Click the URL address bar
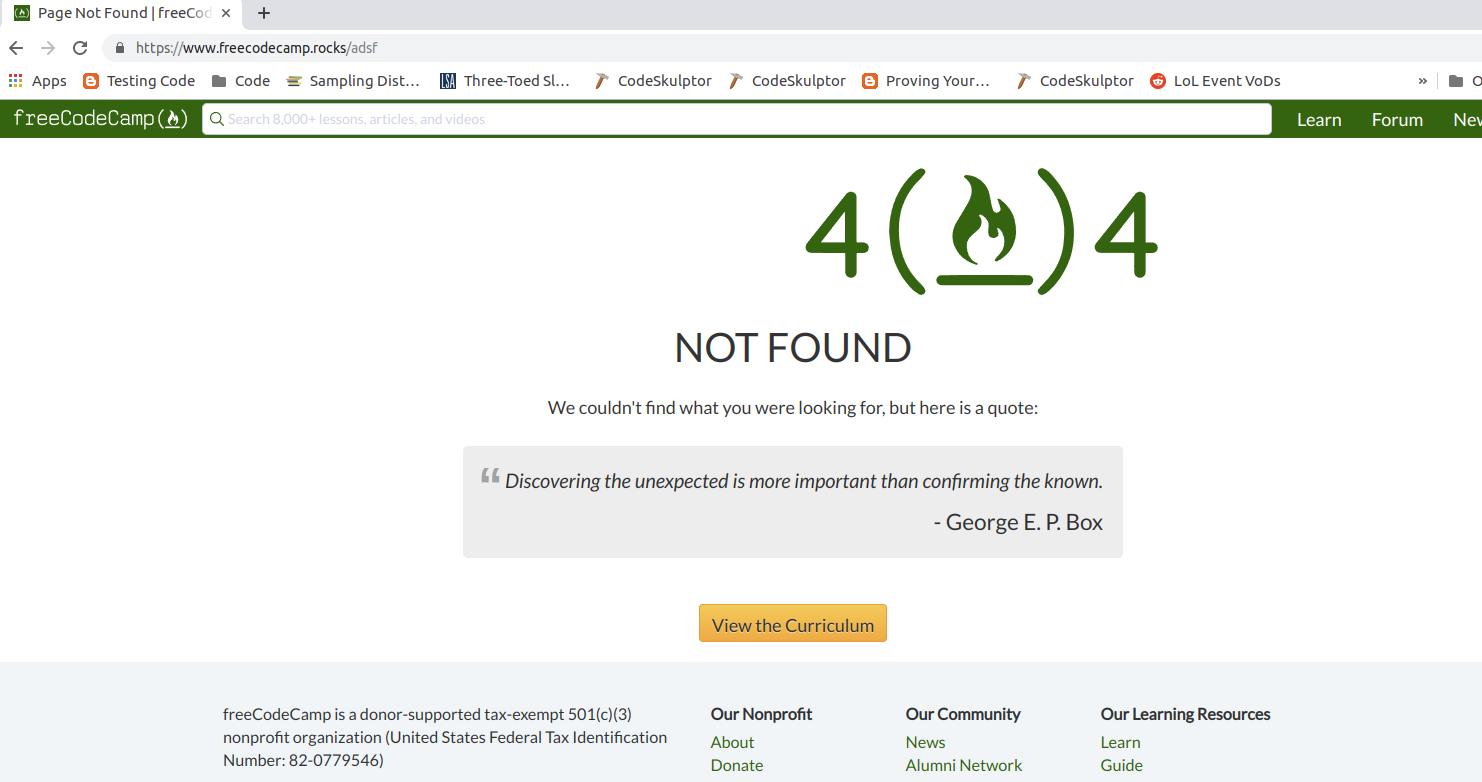The width and height of the screenshot is (1482, 782). [x=790, y=48]
